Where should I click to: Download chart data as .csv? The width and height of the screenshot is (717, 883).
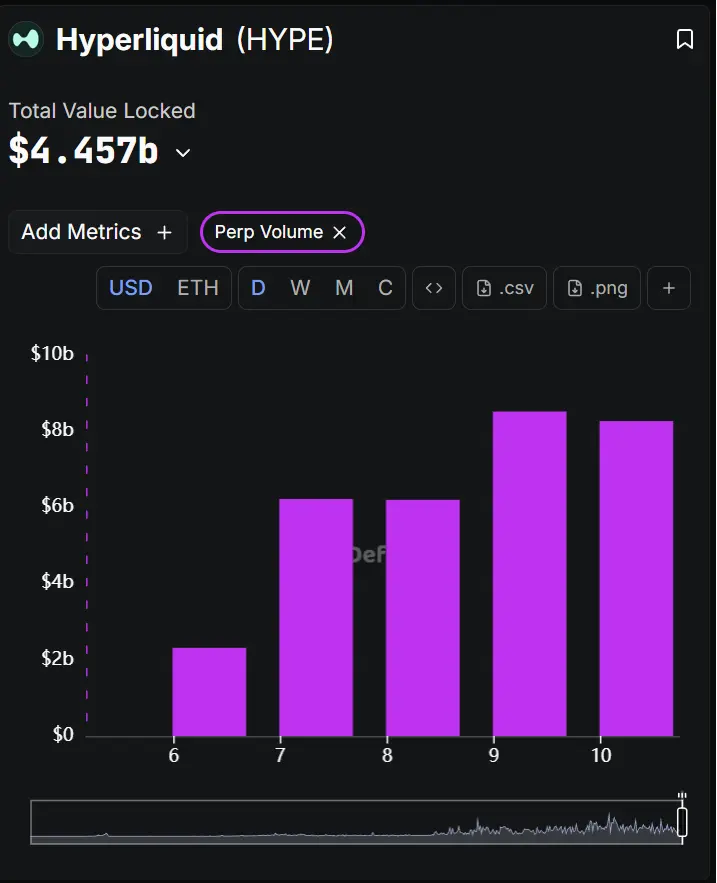click(505, 288)
